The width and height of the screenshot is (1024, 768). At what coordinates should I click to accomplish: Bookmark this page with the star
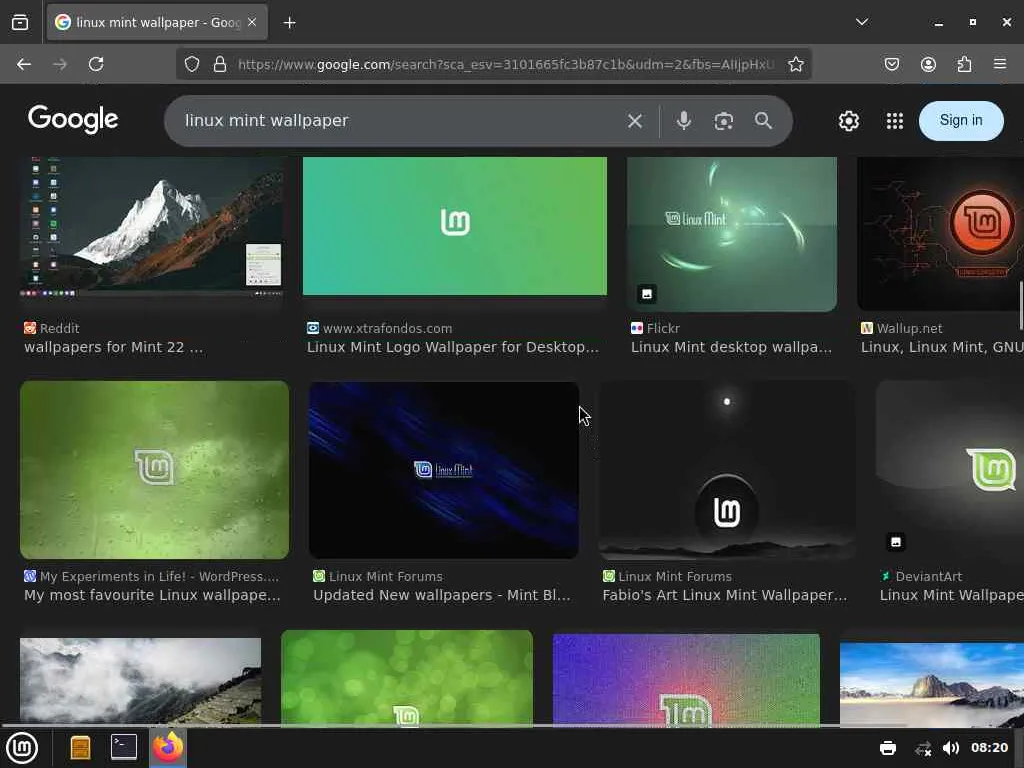tap(795, 64)
